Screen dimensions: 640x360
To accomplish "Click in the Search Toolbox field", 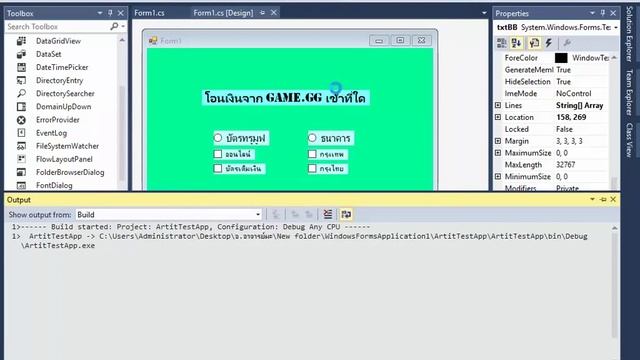I will pos(57,27).
